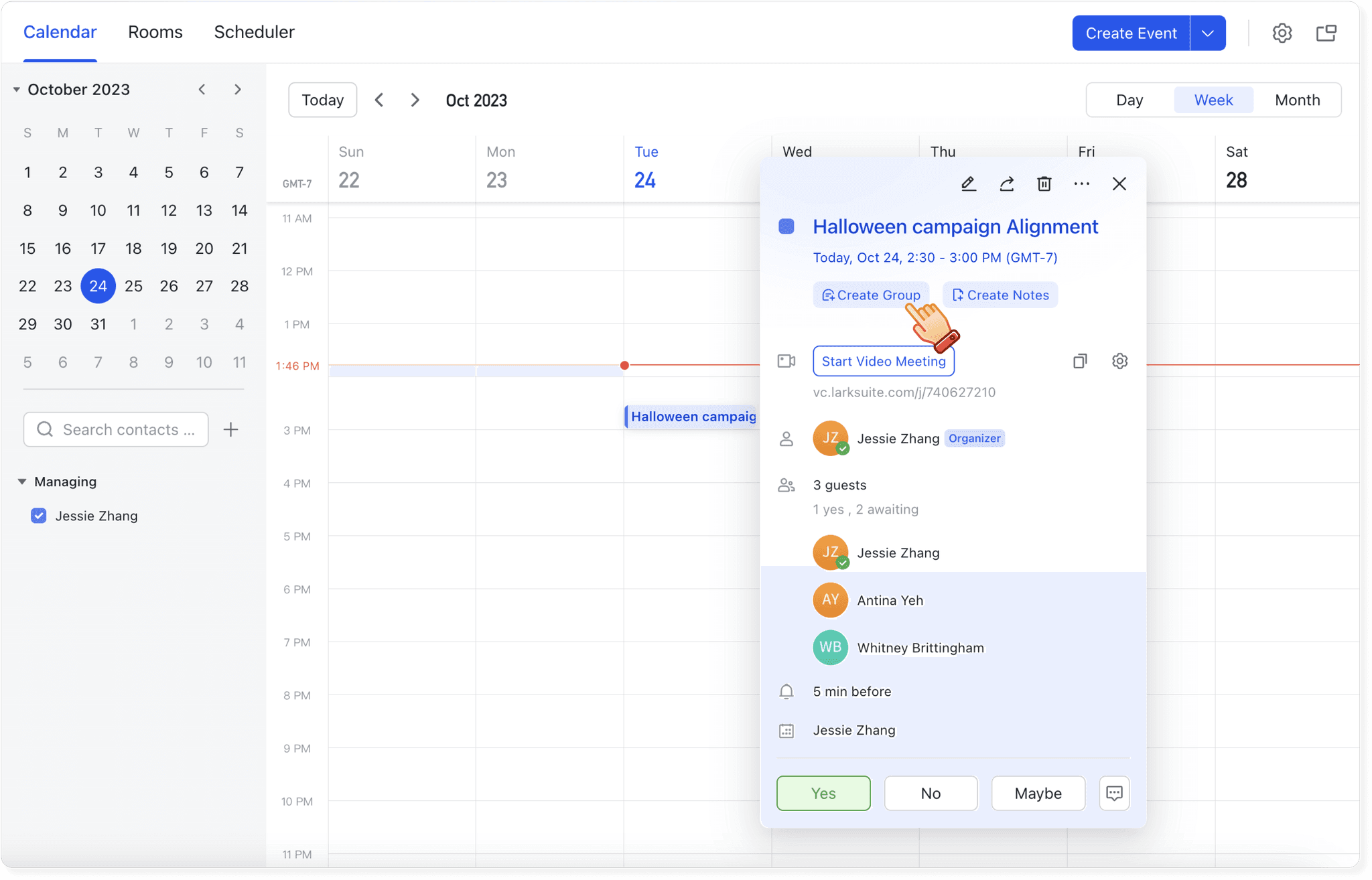The width and height of the screenshot is (1372, 880).
Task: Click the blue event color swatch
Action: 786,226
